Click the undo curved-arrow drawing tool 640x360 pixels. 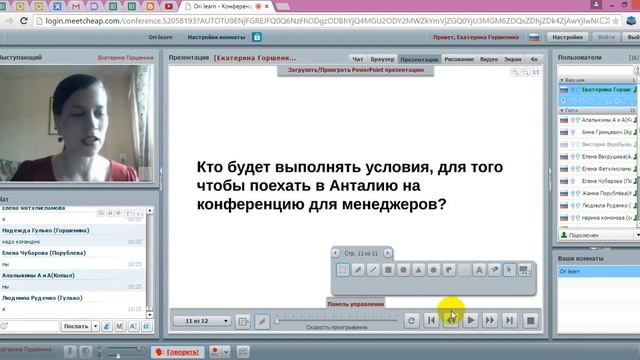449,270
